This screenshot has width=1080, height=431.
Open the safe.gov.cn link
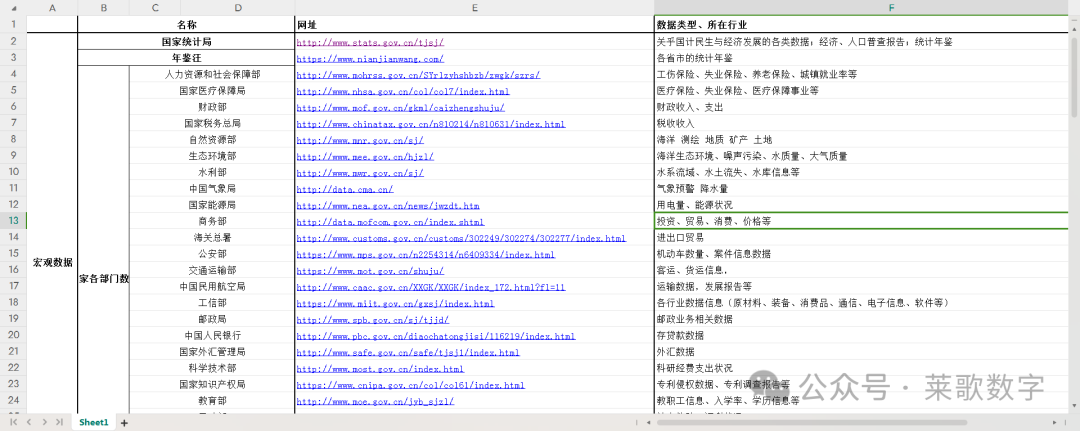408,353
